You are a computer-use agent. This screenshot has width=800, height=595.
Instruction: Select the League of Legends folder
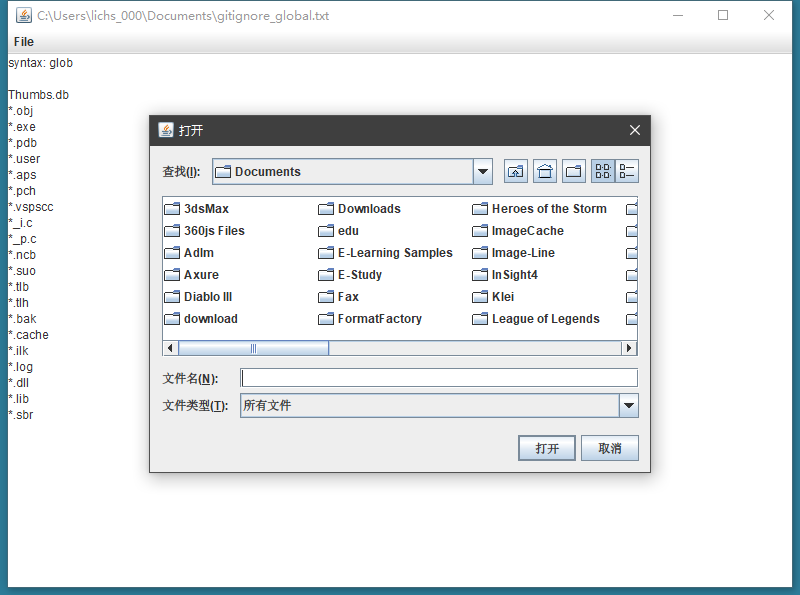pos(536,319)
